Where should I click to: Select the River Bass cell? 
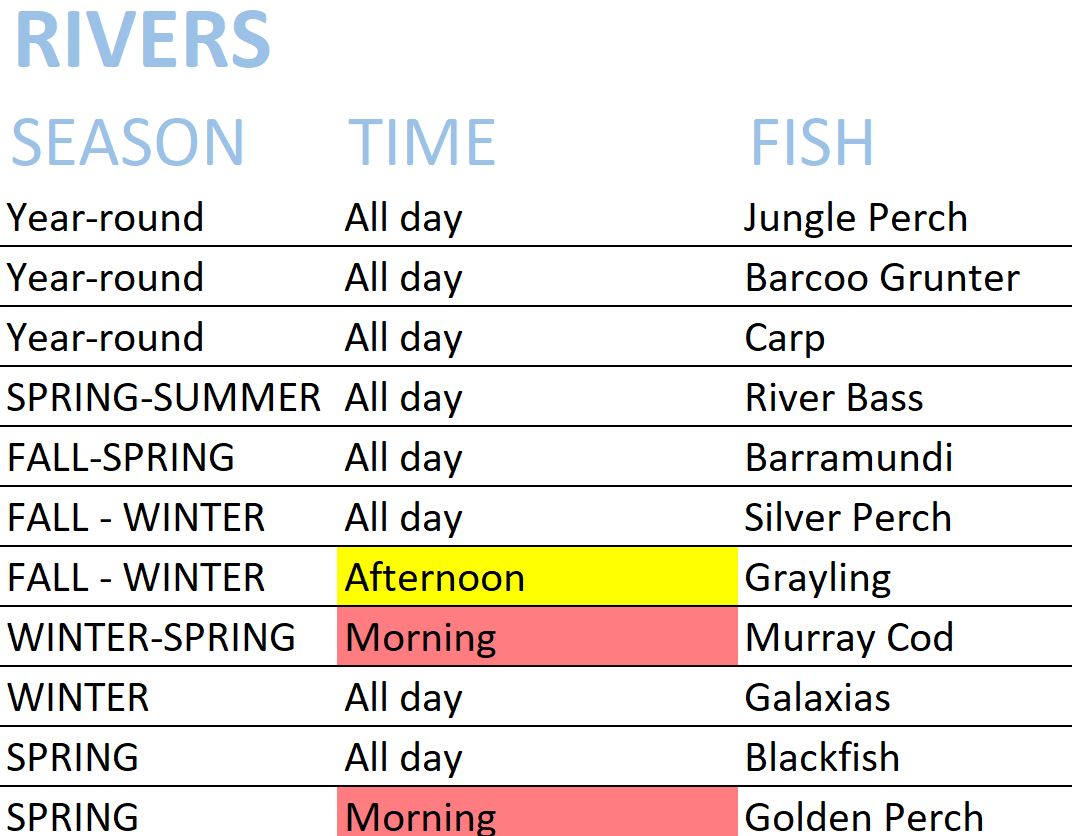click(x=833, y=398)
